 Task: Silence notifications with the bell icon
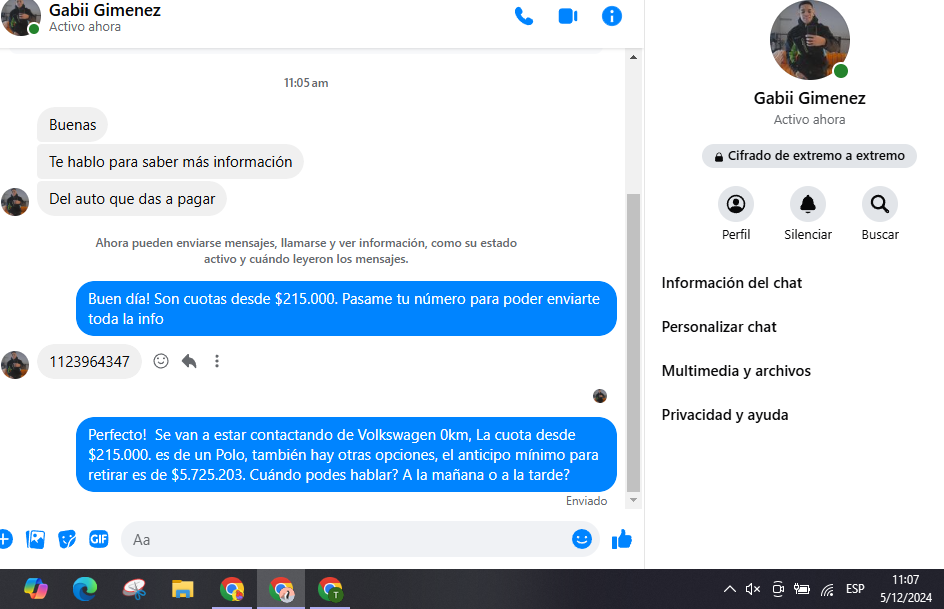pyautogui.click(x=807, y=205)
